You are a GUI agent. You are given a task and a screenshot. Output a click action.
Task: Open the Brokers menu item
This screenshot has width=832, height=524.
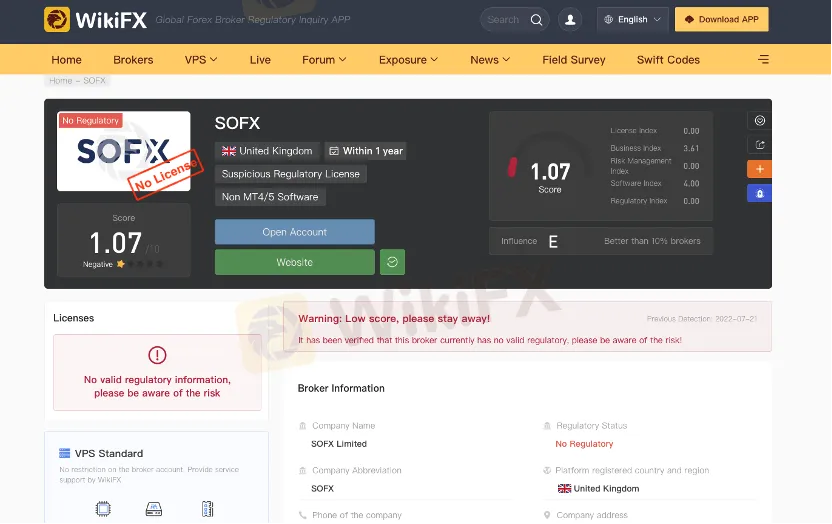(133, 59)
